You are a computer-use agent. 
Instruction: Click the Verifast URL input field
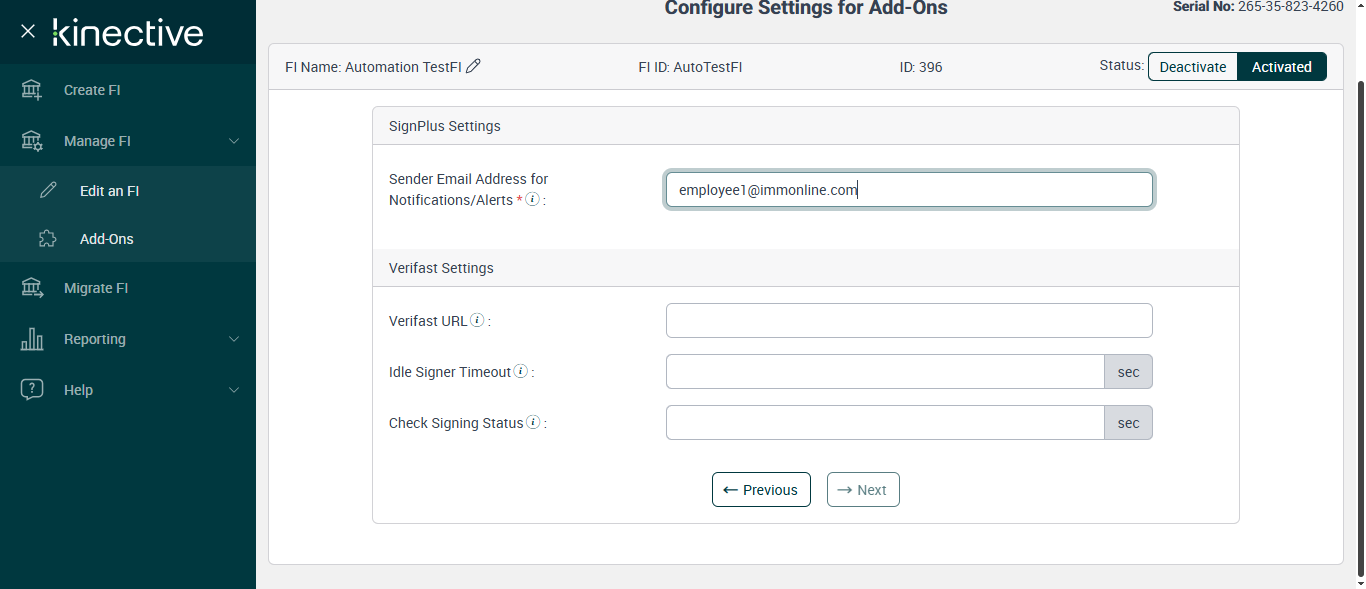909,321
